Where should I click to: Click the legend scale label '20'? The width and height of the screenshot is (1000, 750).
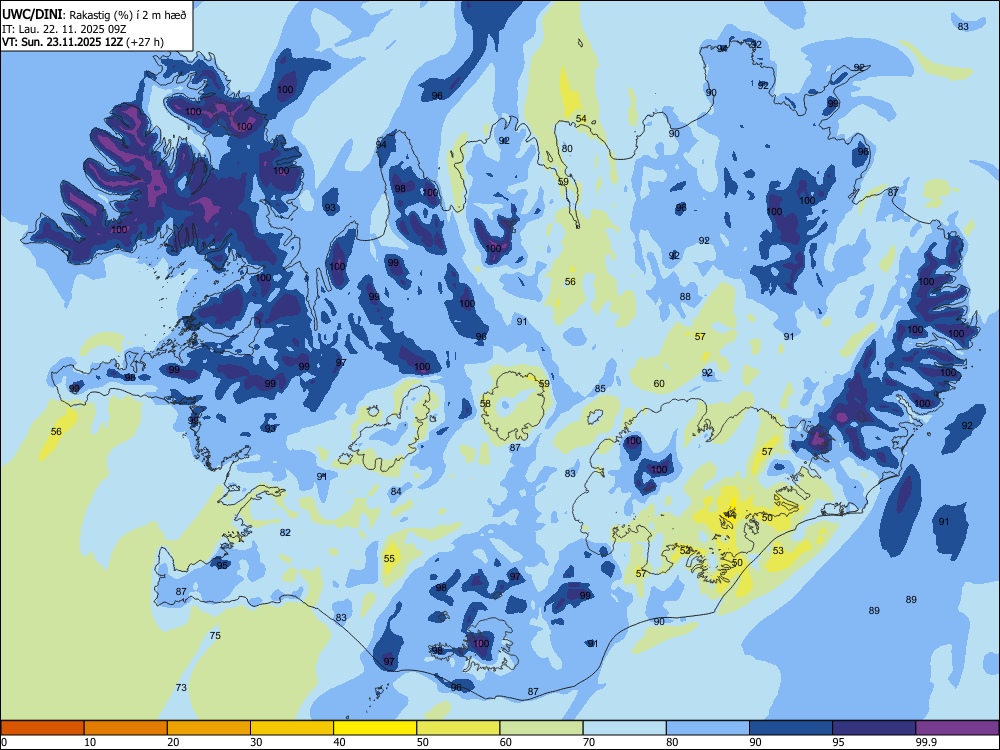coord(173,742)
